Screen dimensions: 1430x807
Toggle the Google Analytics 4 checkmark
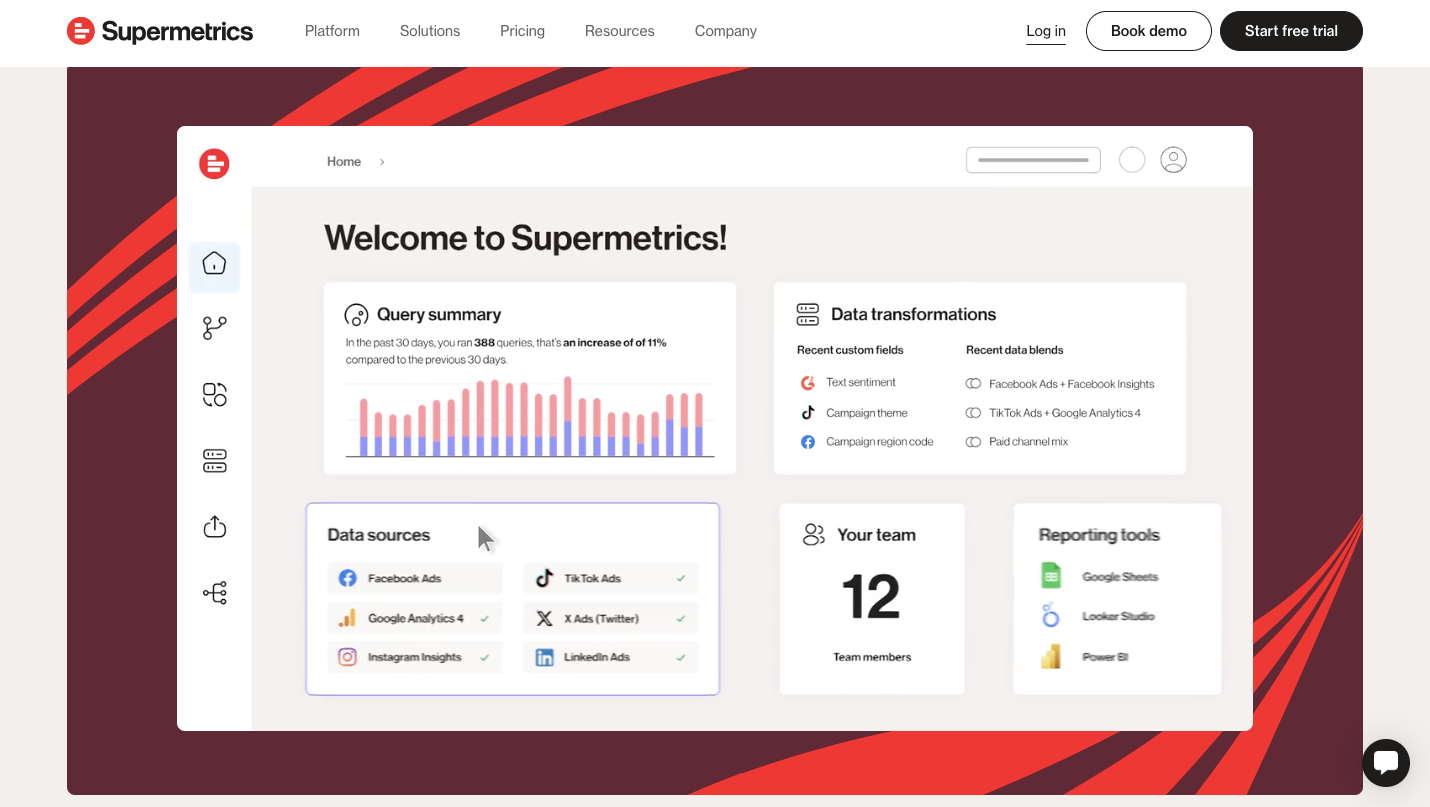[x=484, y=618]
